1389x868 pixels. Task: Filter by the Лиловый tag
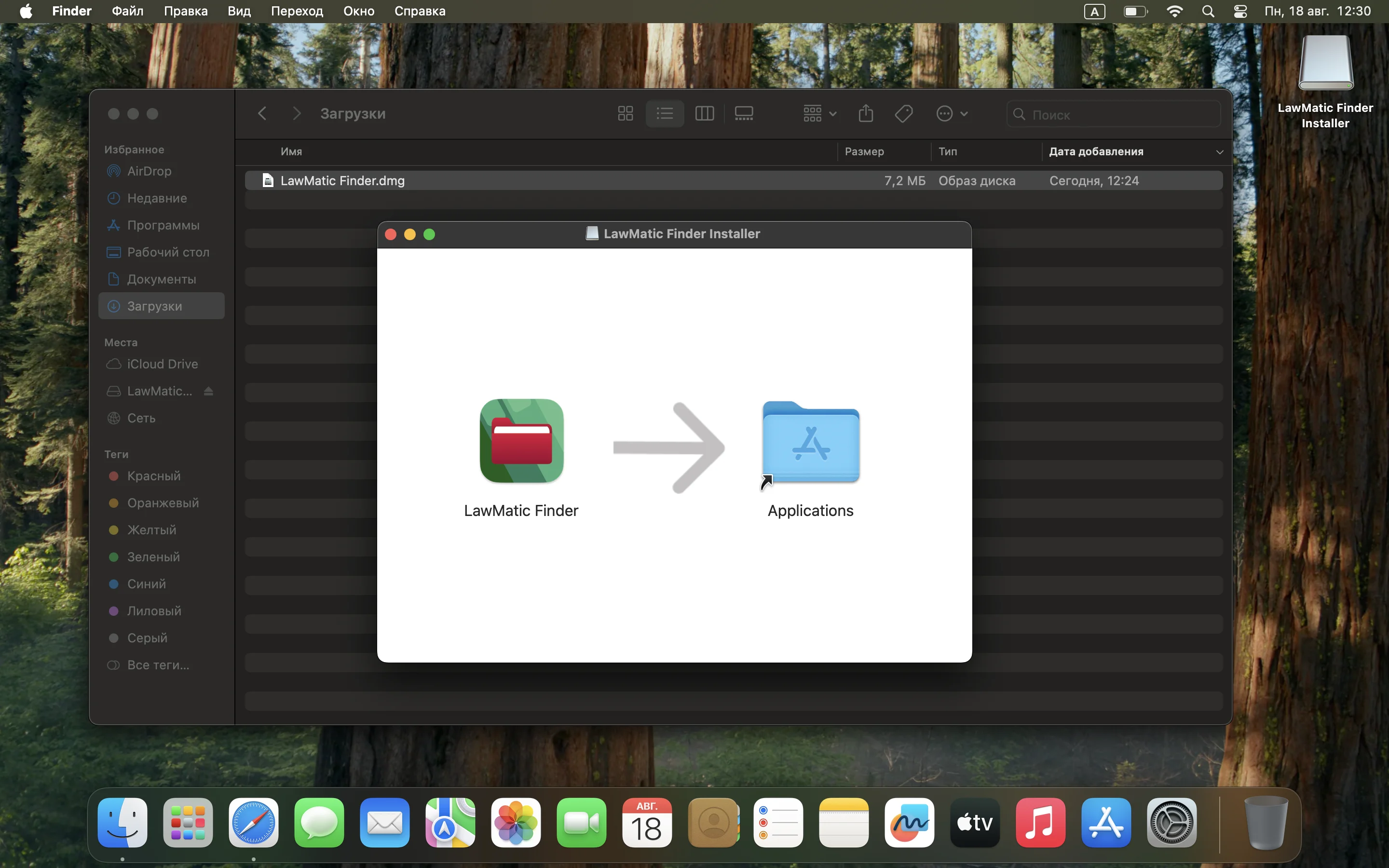[161, 611]
